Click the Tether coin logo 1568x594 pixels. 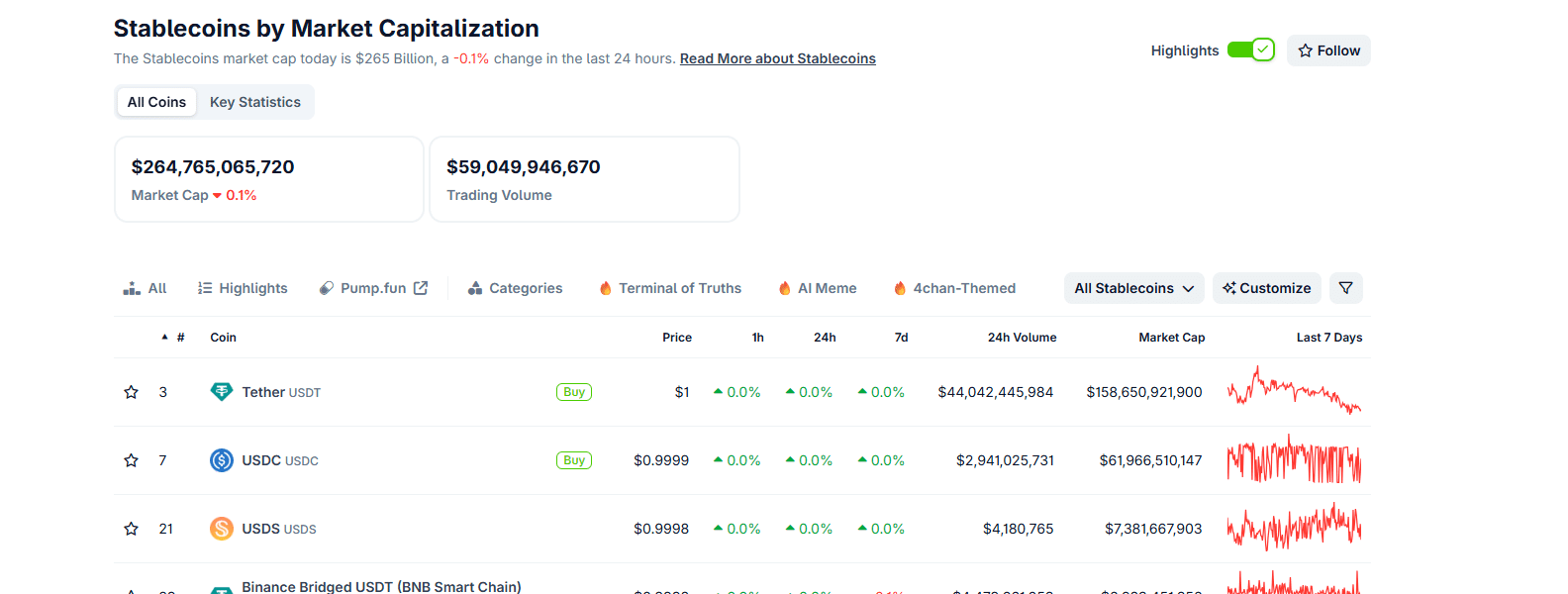pyautogui.click(x=222, y=392)
